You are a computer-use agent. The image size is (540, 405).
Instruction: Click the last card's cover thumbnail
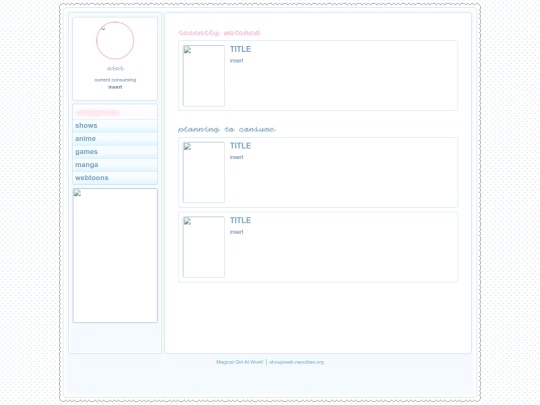click(x=204, y=247)
